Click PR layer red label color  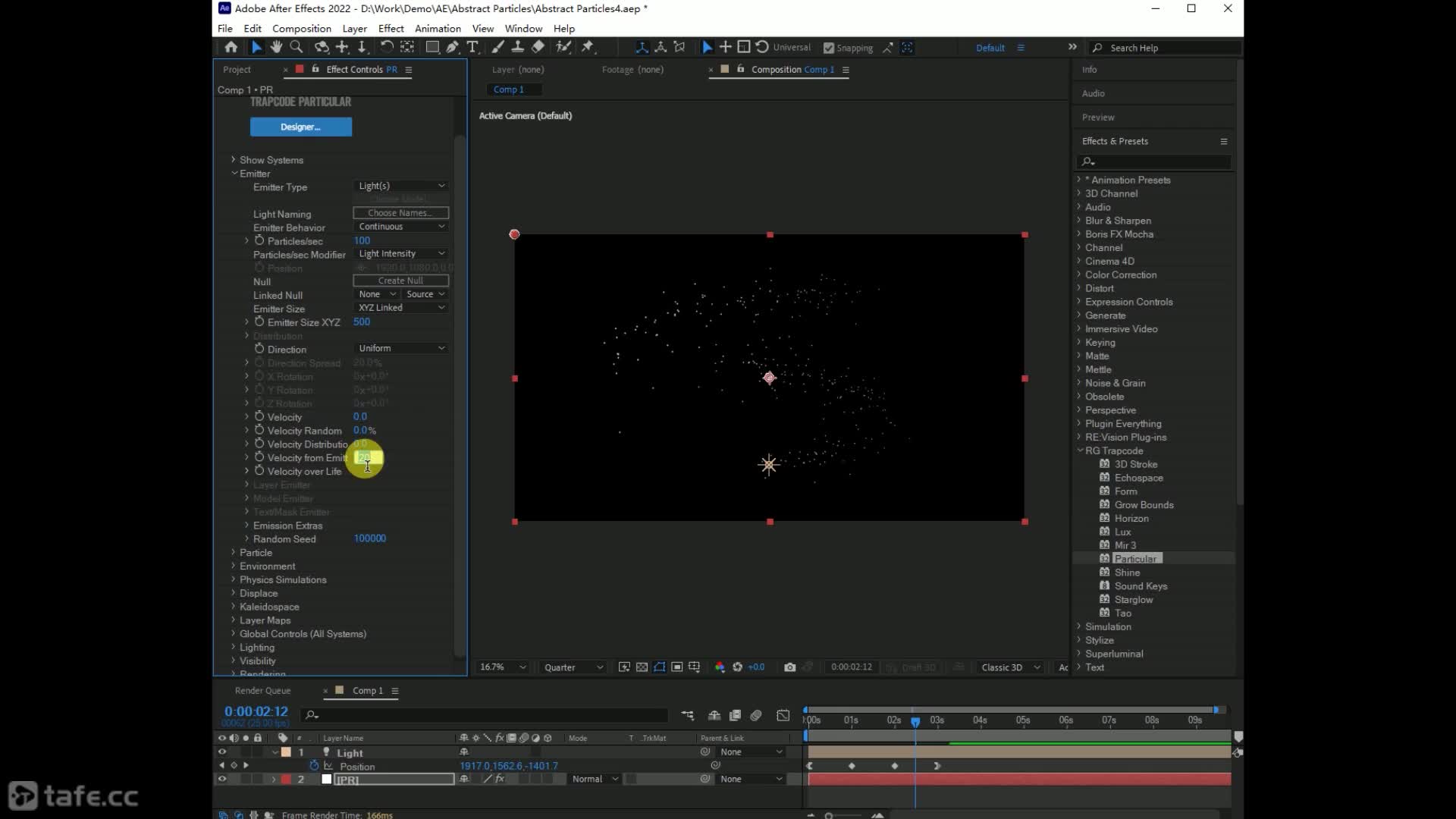pos(286,779)
